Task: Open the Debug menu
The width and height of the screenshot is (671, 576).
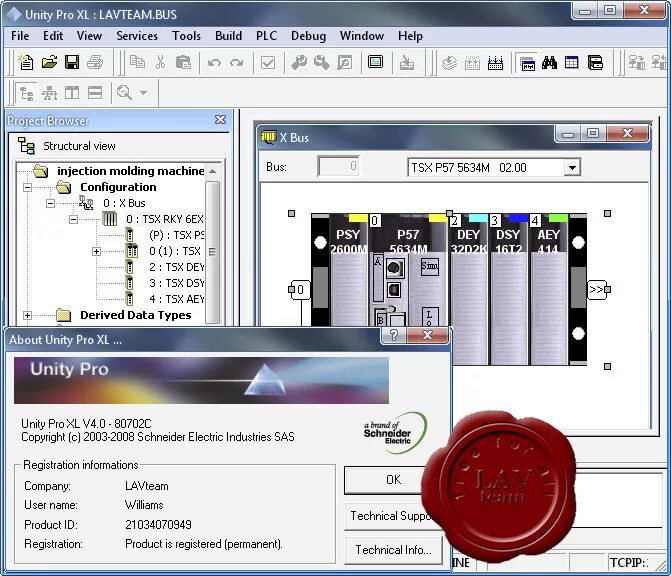Action: point(308,36)
